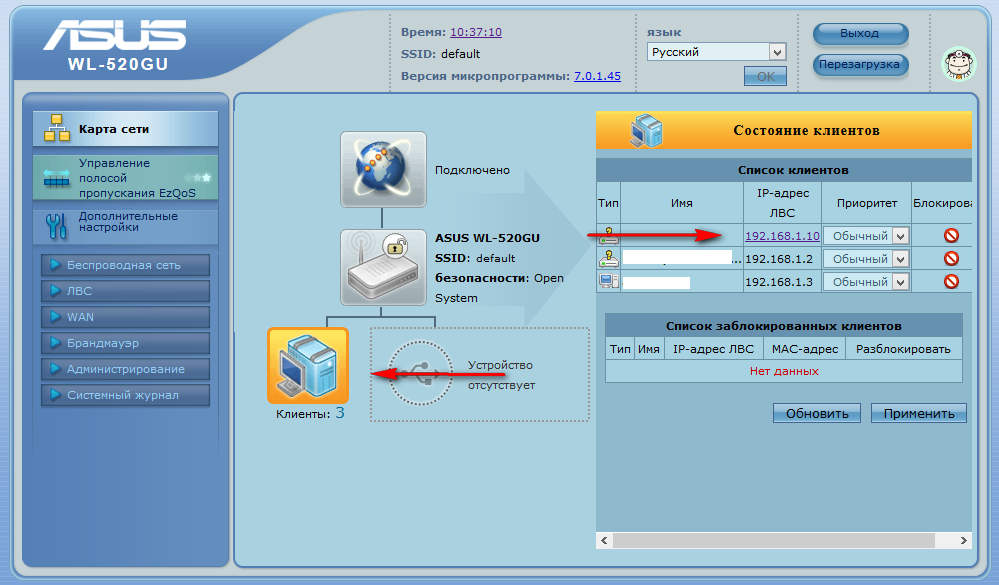
Task: Click the scrollbar right arrow
Action: point(964,540)
